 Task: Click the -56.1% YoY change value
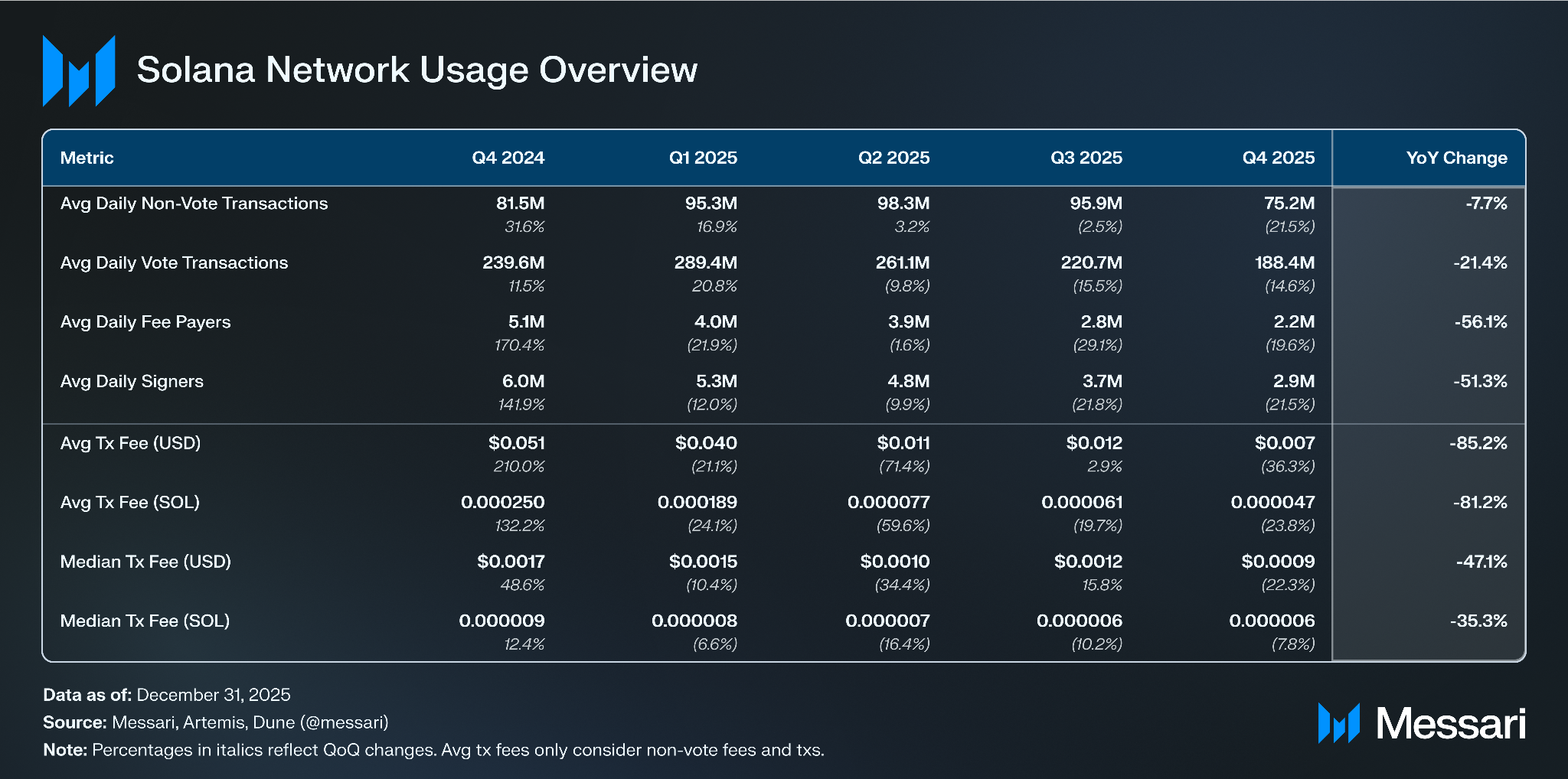click(x=1481, y=322)
